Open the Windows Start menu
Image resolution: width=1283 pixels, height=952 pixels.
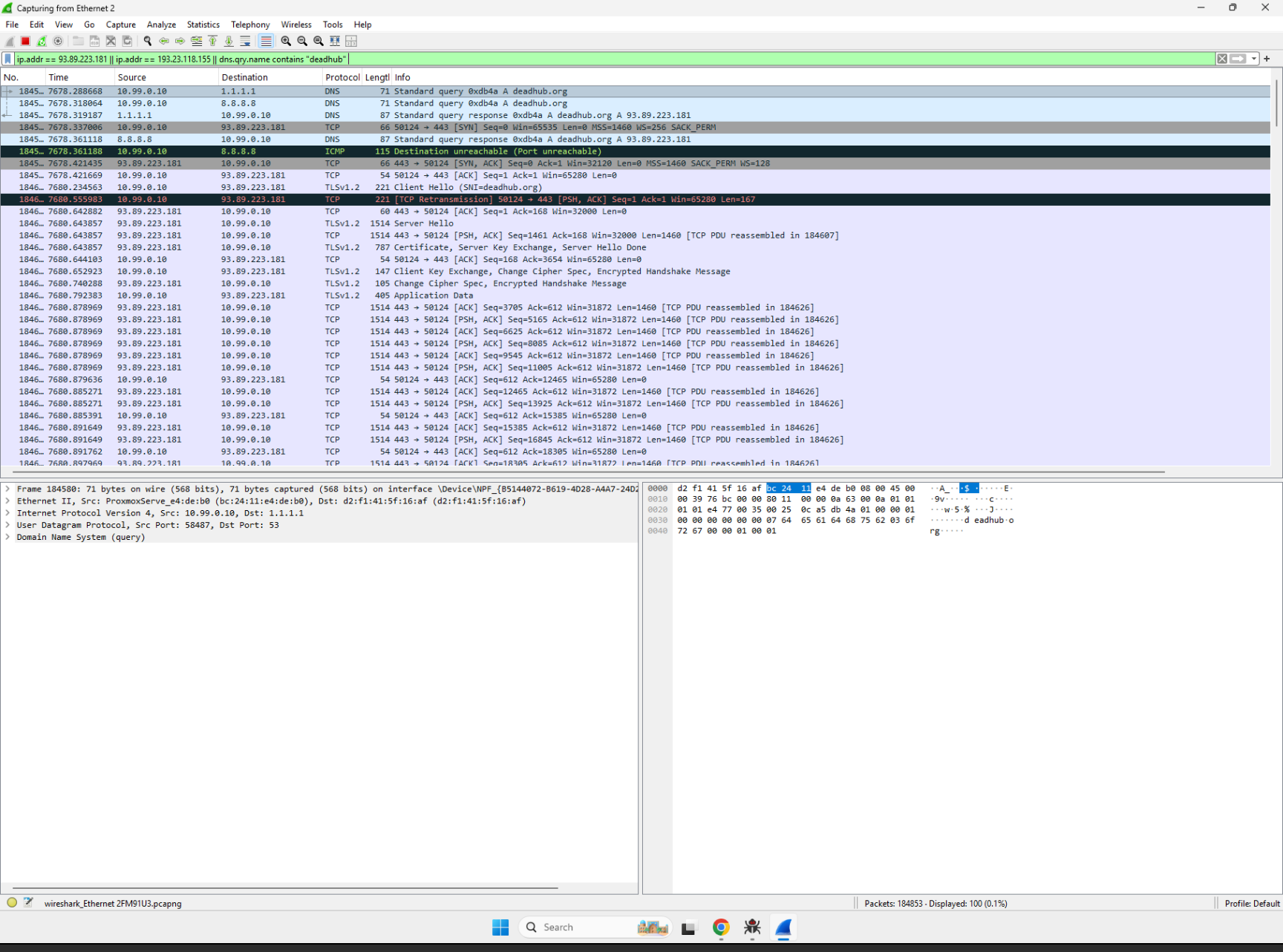(x=500, y=927)
